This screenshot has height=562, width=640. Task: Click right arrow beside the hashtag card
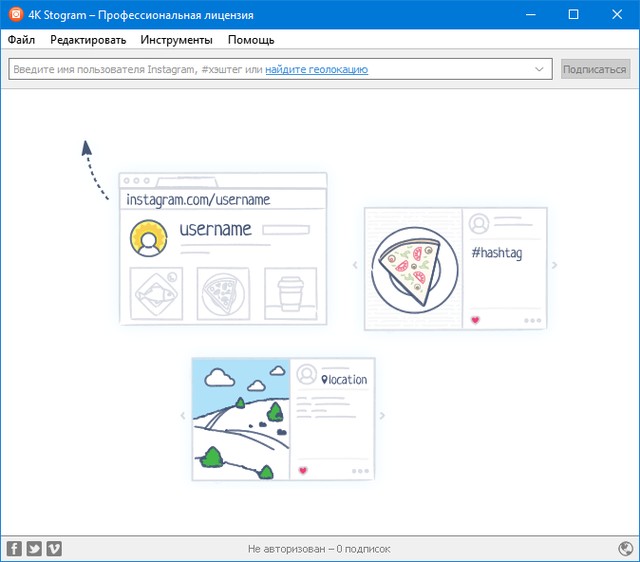(x=555, y=266)
